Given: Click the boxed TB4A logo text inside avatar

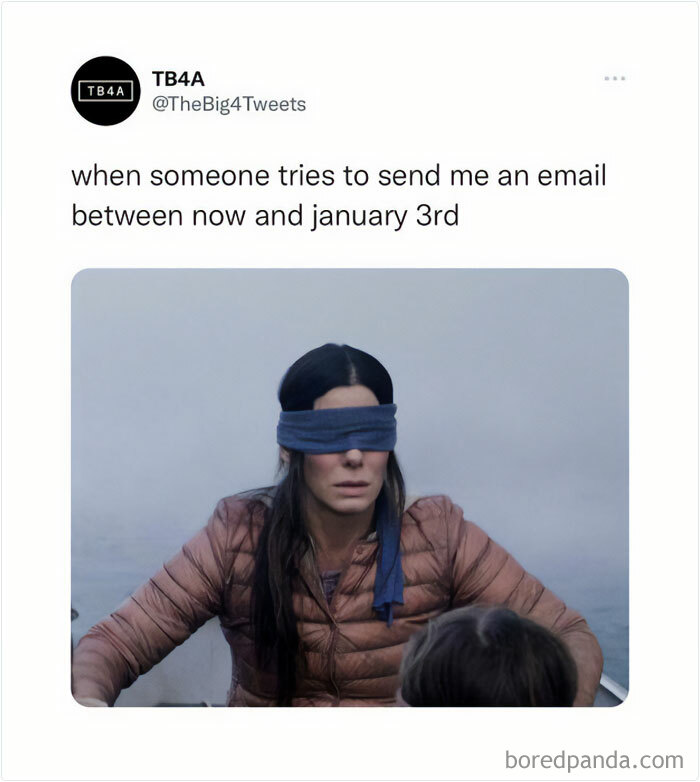Looking at the screenshot, I should (106, 91).
